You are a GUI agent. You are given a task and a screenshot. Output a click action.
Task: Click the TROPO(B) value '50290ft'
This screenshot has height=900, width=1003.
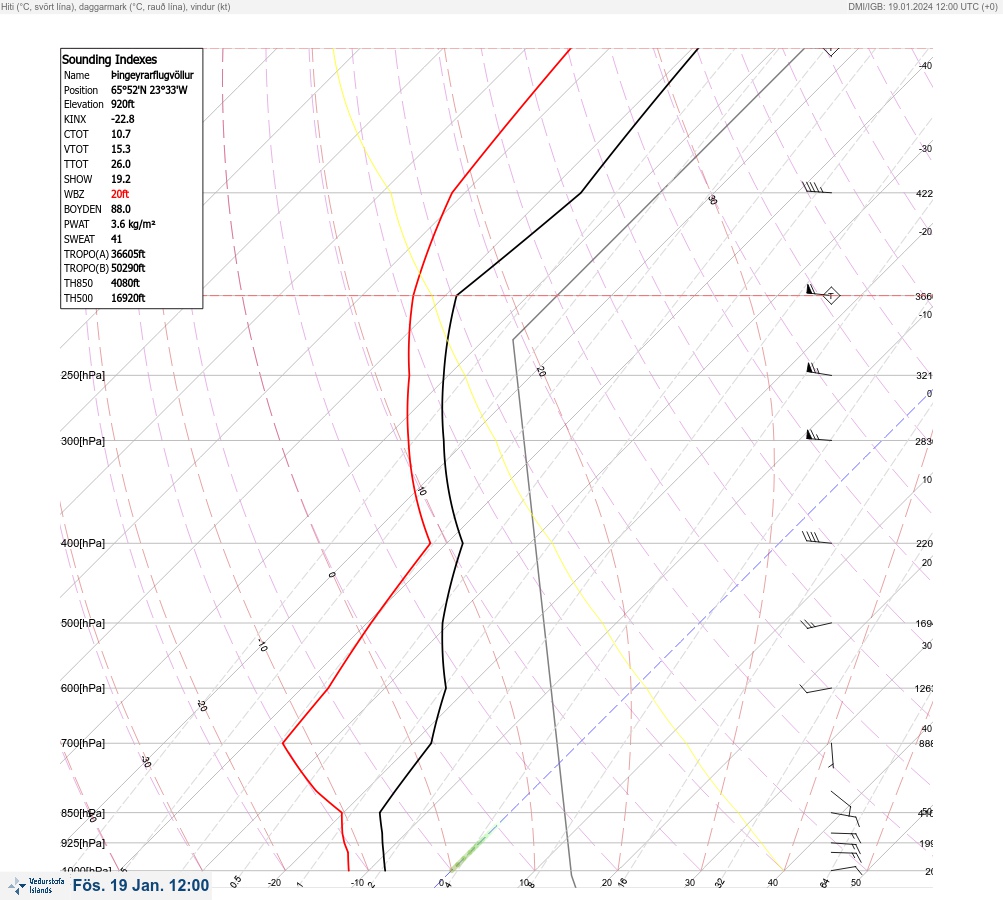click(128, 268)
